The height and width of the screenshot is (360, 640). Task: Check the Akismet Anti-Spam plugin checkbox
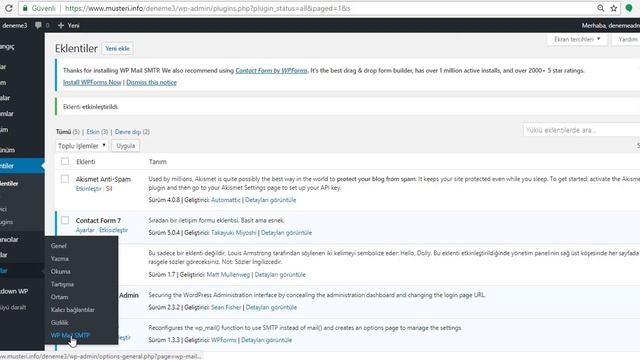point(65,179)
